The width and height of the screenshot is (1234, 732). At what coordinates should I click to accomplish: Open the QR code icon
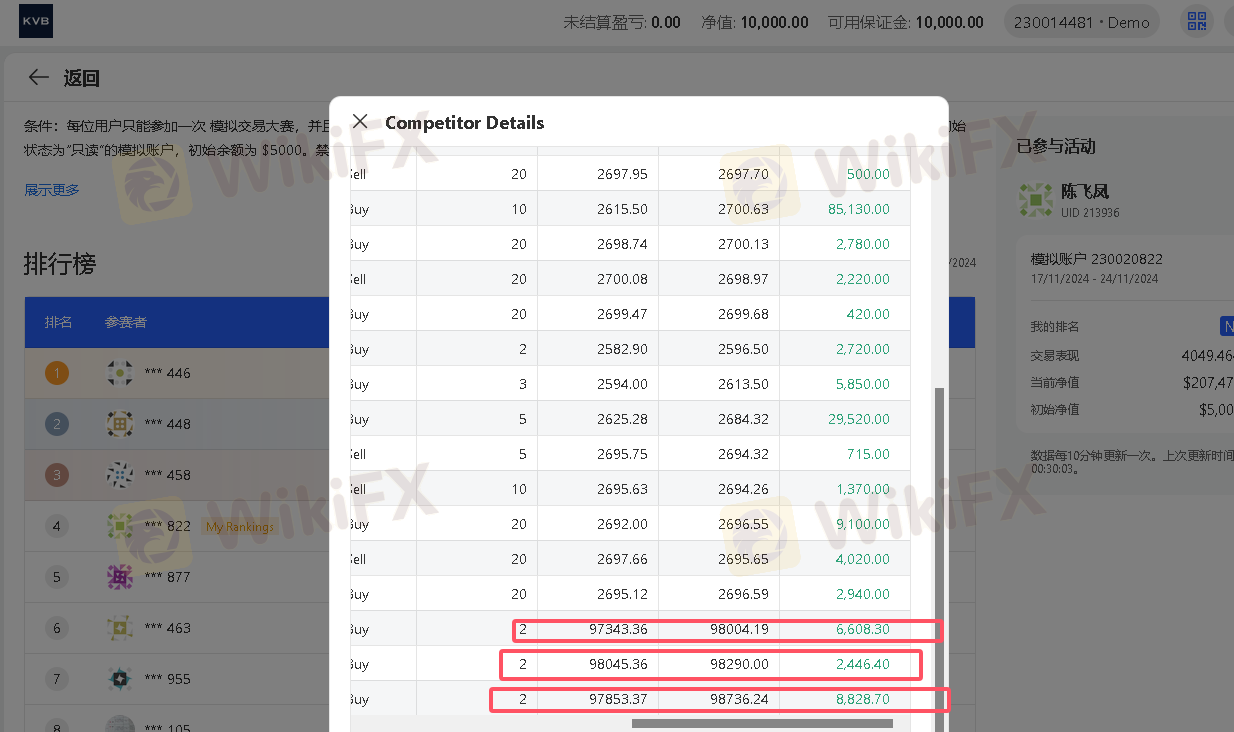click(x=1194, y=22)
